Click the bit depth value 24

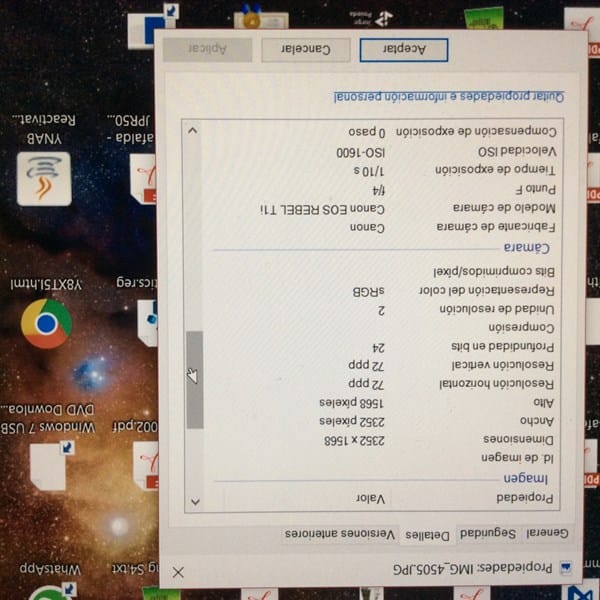tap(378, 347)
